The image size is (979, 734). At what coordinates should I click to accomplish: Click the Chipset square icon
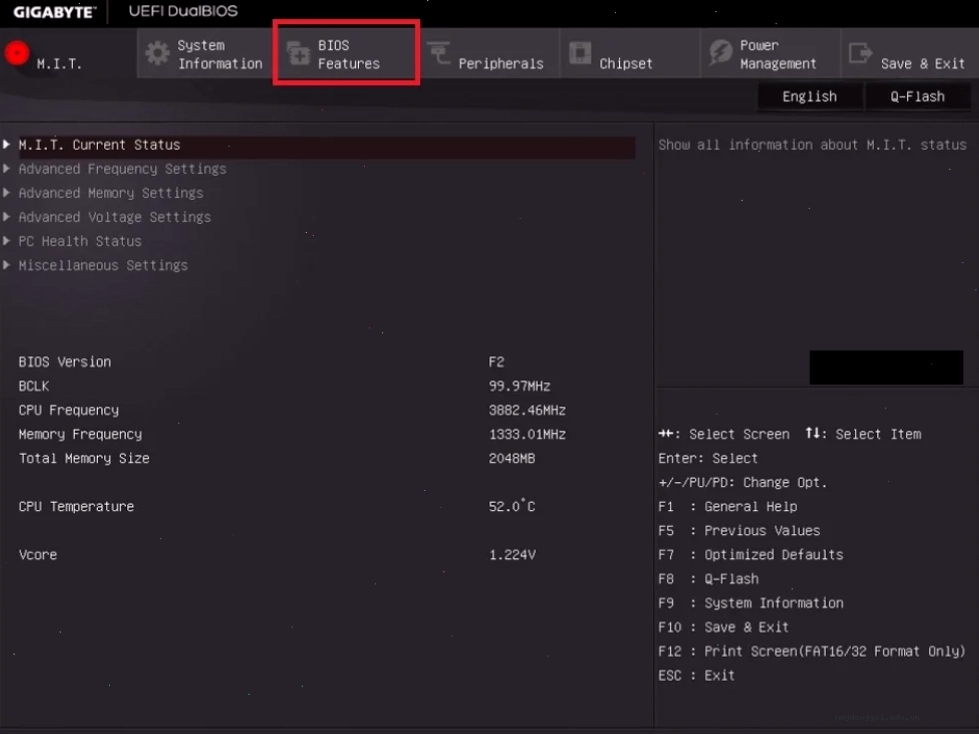[x=580, y=53]
